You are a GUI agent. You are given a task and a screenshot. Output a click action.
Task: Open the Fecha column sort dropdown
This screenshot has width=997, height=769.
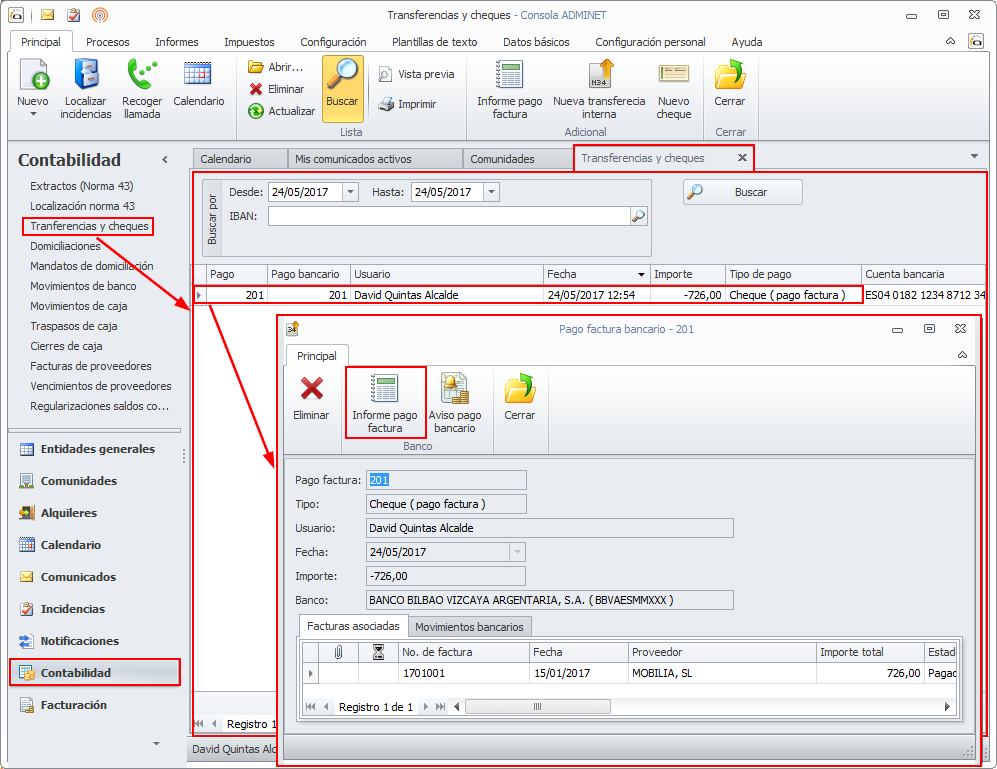[x=641, y=275]
